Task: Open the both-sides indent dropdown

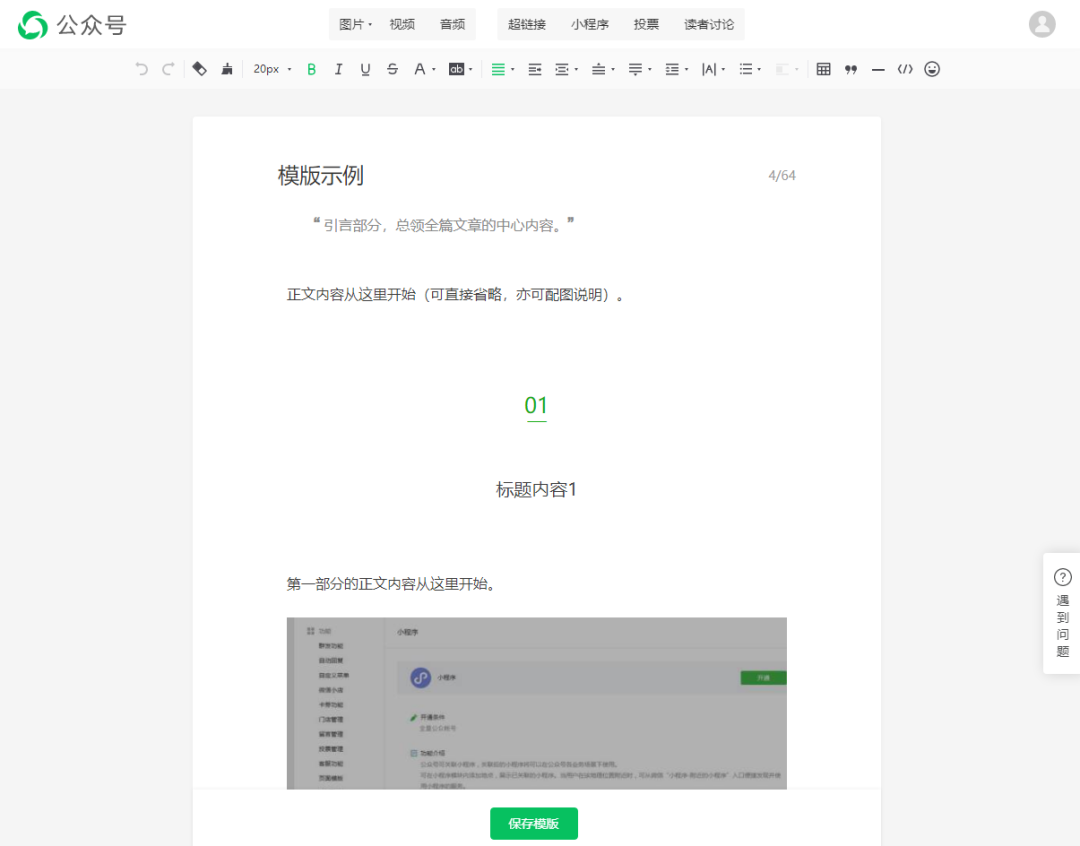Action: [x=566, y=69]
